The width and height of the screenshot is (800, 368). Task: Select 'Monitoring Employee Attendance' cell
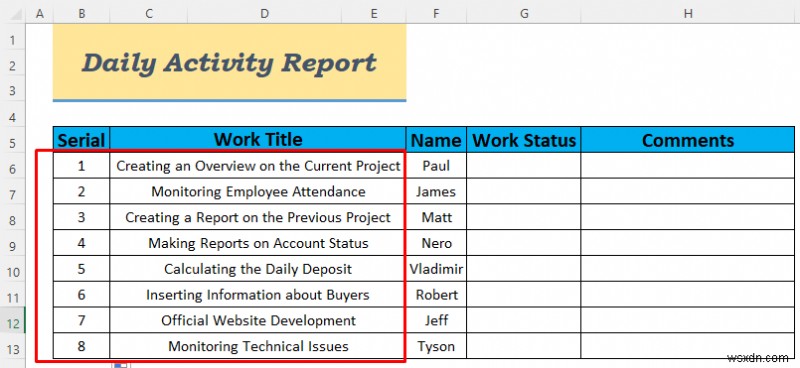(258, 191)
